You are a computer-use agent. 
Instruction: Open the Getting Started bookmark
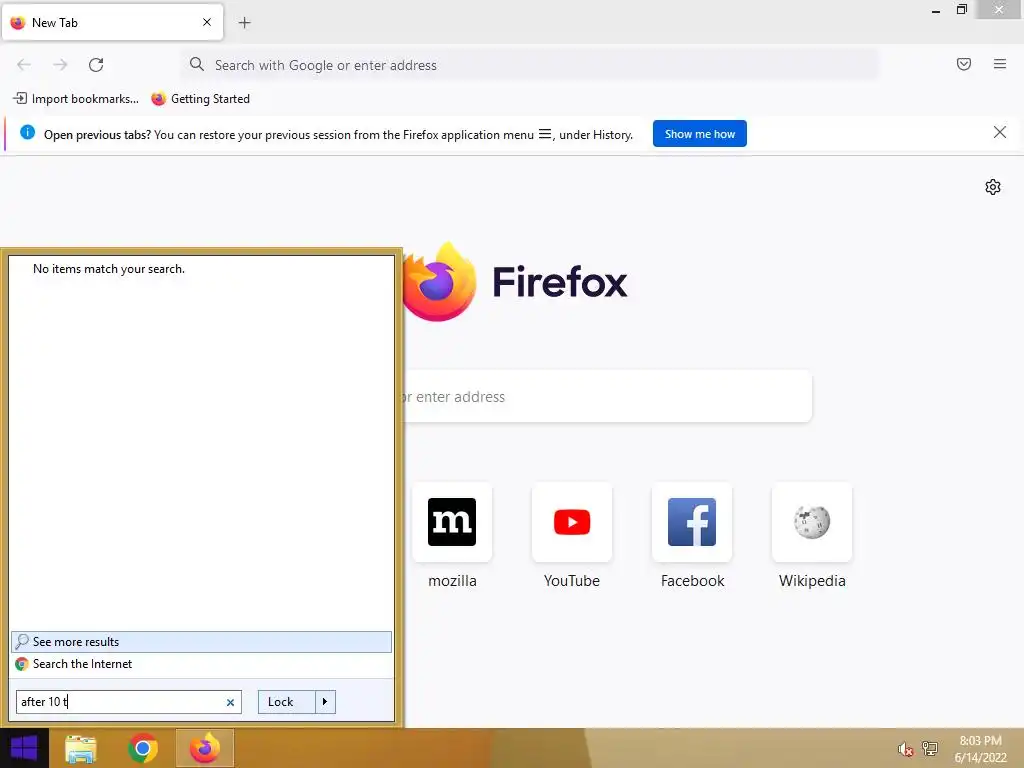(200, 99)
